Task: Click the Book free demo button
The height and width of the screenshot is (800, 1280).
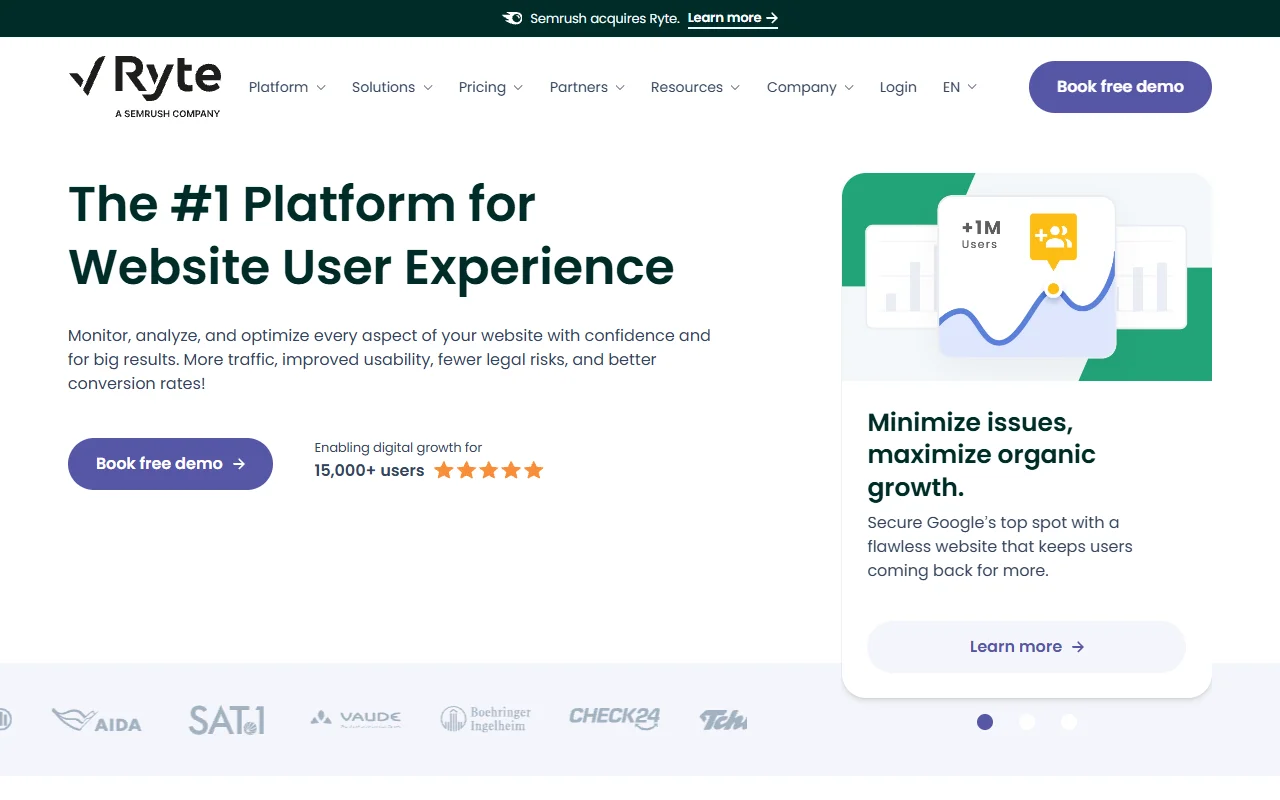Action: [x=1120, y=87]
